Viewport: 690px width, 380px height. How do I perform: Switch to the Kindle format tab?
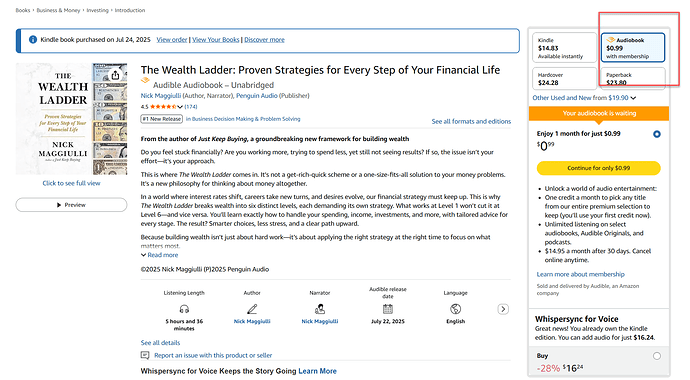click(564, 48)
